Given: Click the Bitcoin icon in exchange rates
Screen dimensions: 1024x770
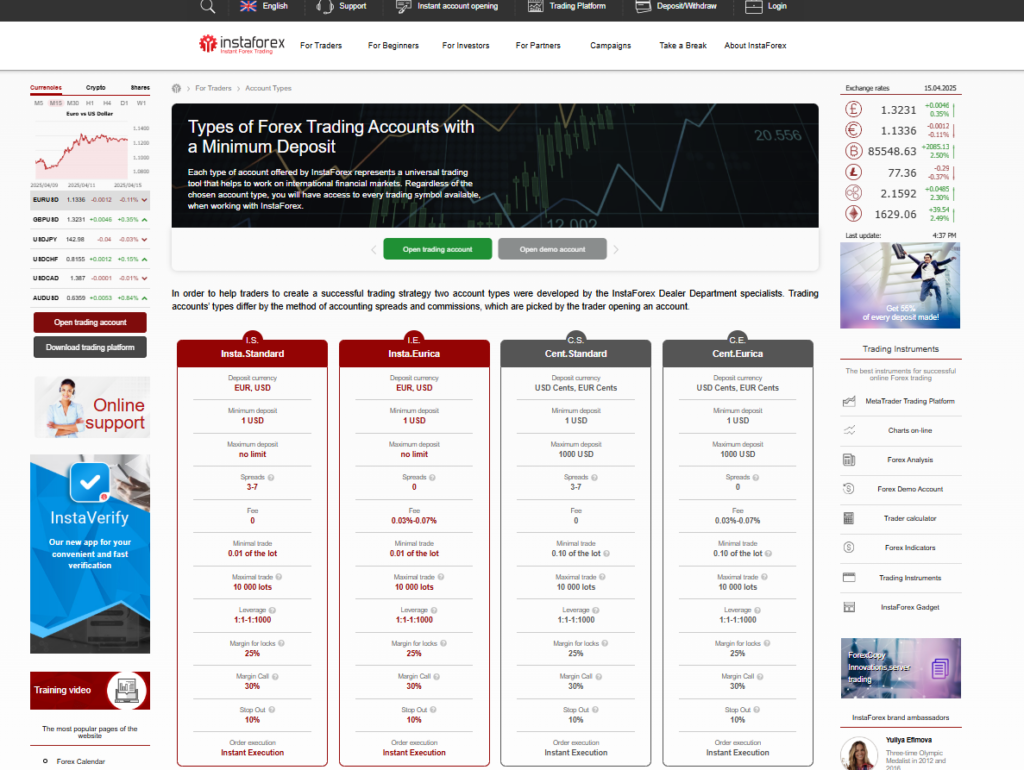Looking at the screenshot, I should [x=854, y=151].
